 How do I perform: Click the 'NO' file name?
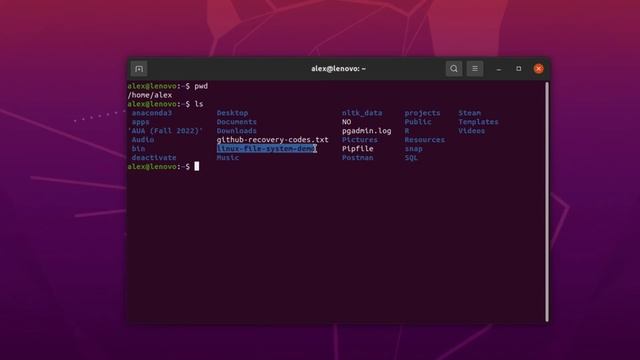[x=347, y=122]
